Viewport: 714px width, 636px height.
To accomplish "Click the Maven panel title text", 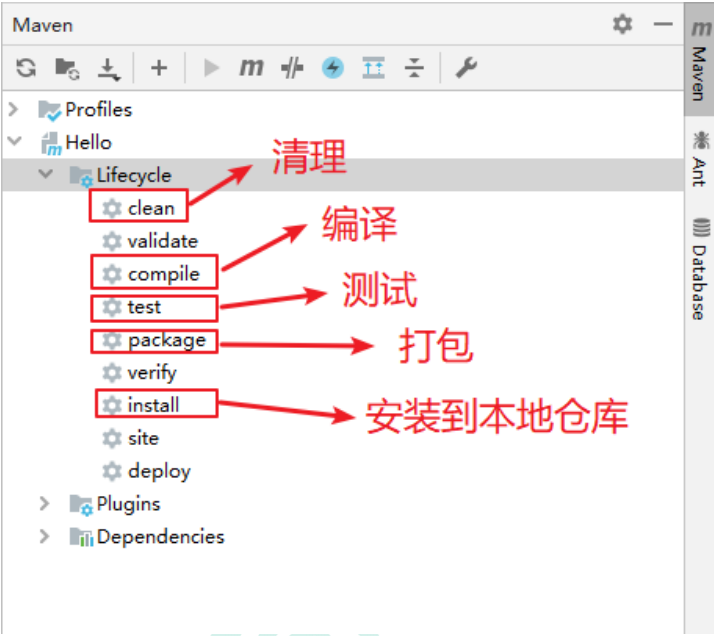I will pyautogui.click(x=42, y=25).
